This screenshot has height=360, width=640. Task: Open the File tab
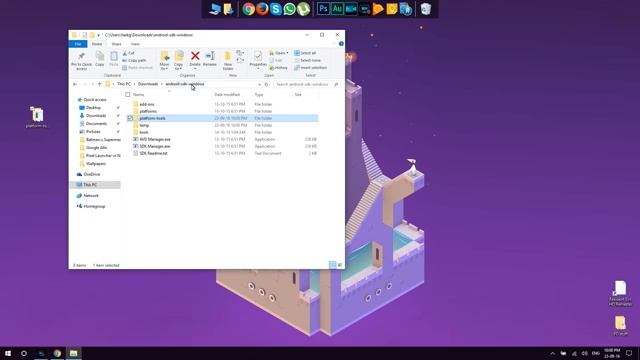[x=78, y=44]
